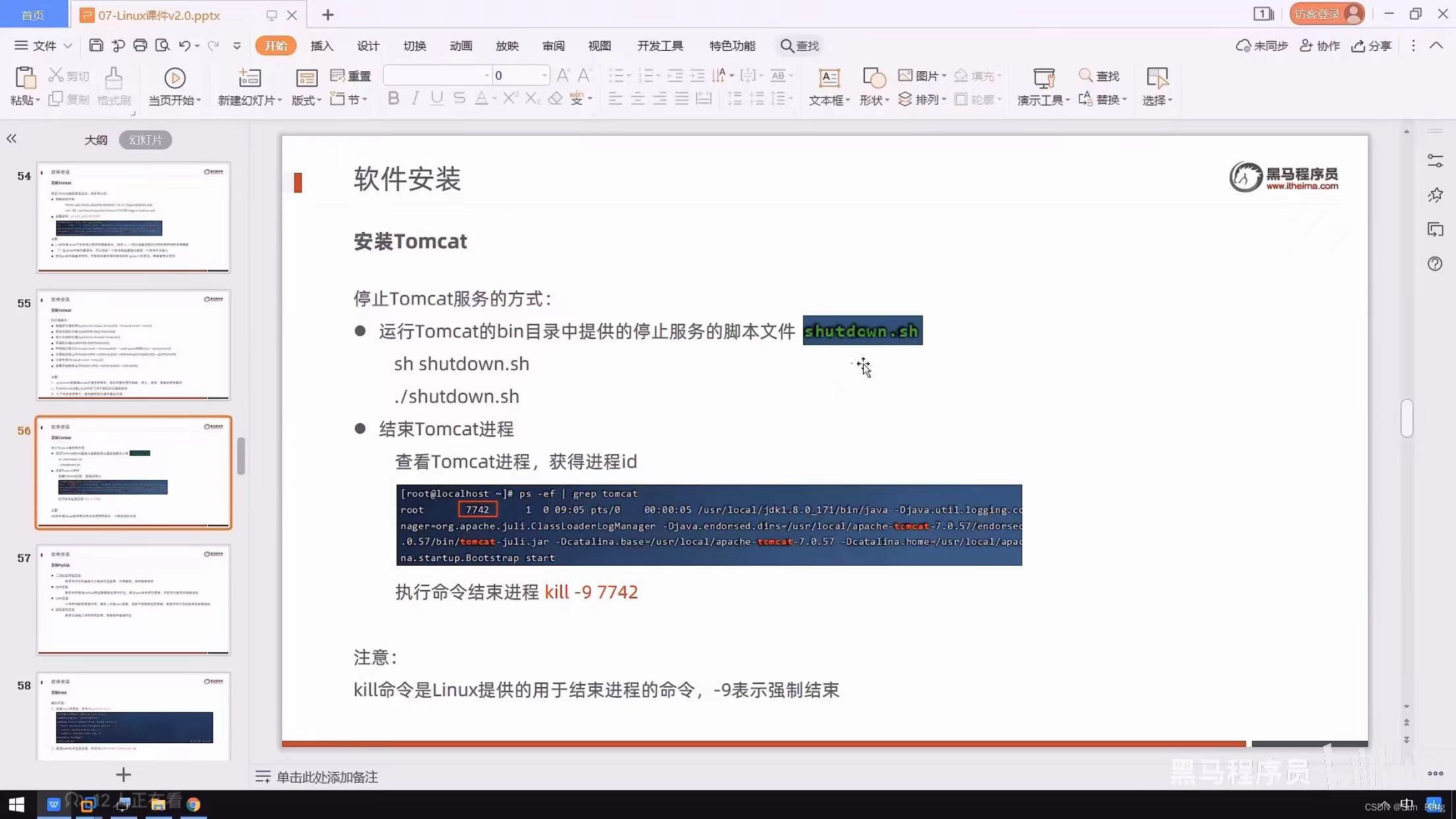
Task: Open the font name combo box
Action: (x=437, y=75)
